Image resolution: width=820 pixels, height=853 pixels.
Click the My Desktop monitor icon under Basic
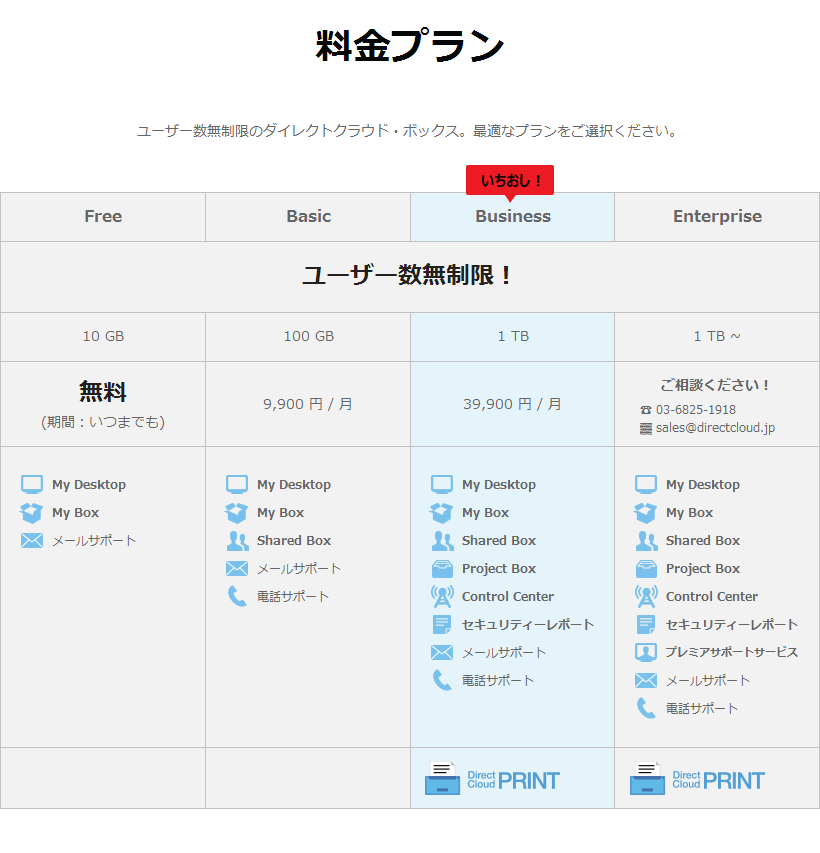click(x=236, y=484)
